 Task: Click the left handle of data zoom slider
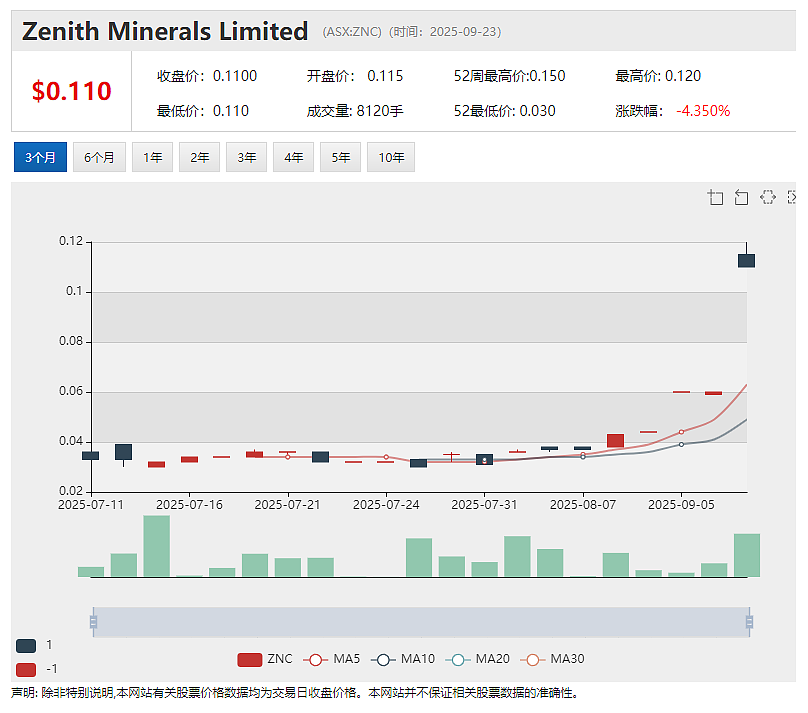coord(93,622)
